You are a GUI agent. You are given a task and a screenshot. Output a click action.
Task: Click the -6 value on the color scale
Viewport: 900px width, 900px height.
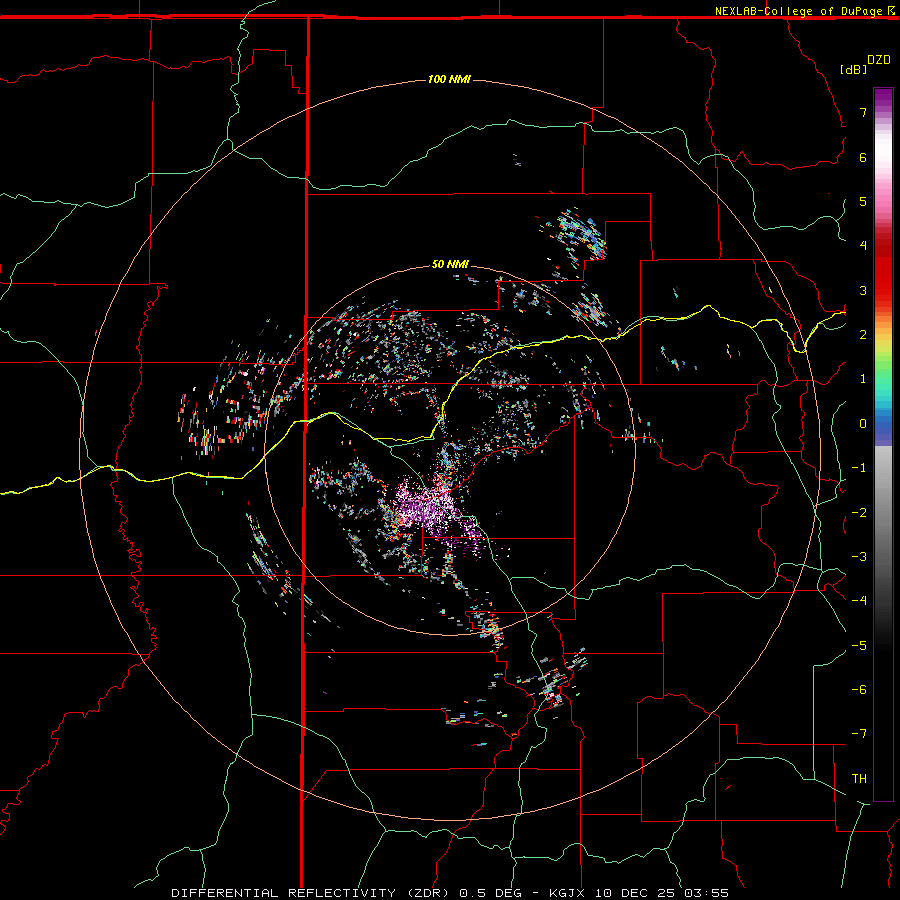859,690
